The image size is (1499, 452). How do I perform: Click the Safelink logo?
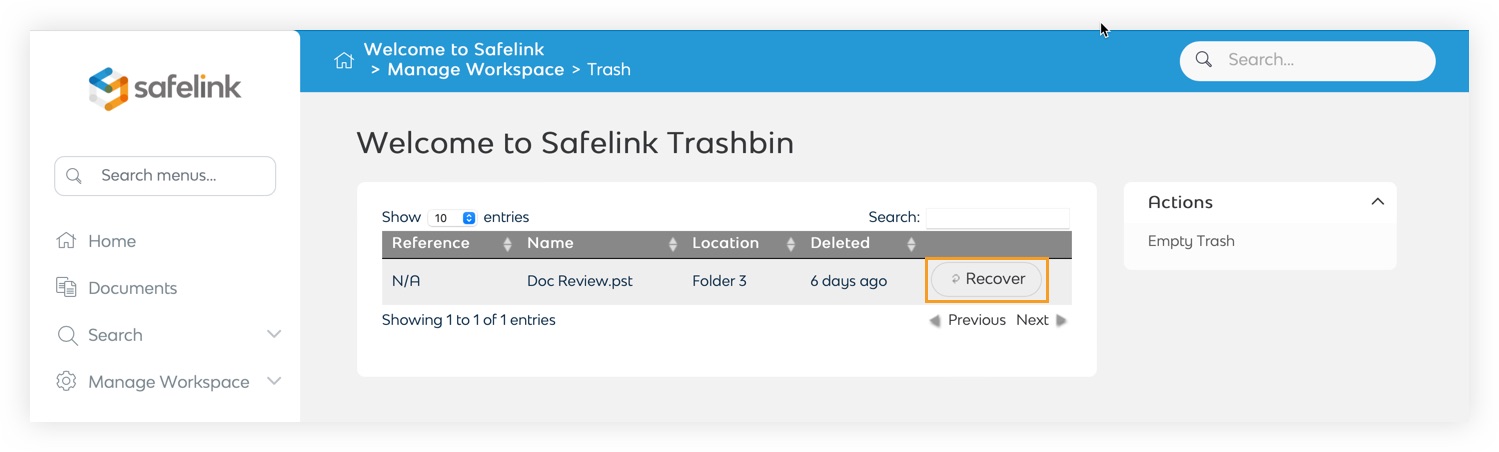(165, 88)
